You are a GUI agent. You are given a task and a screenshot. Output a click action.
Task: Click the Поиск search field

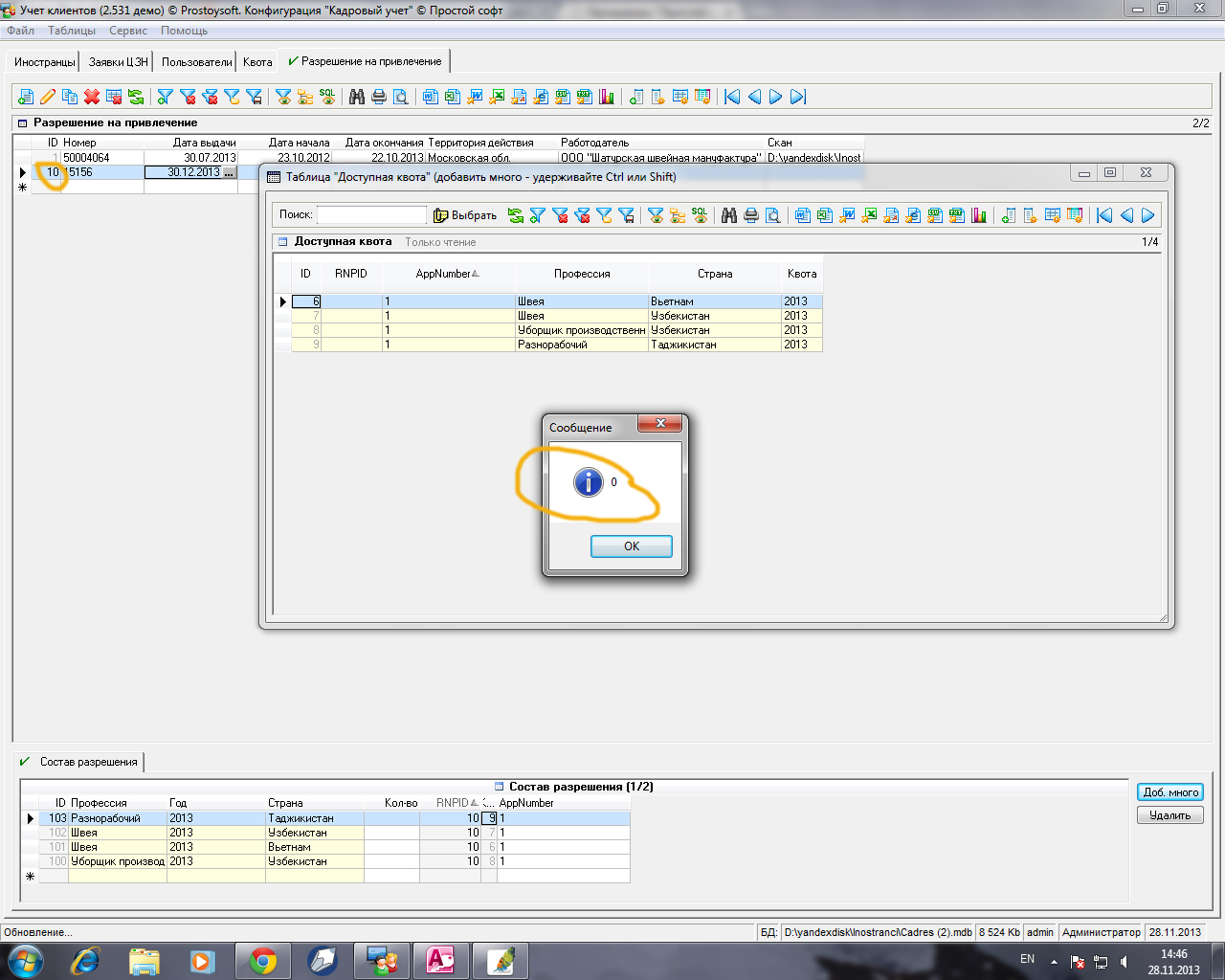[371, 215]
